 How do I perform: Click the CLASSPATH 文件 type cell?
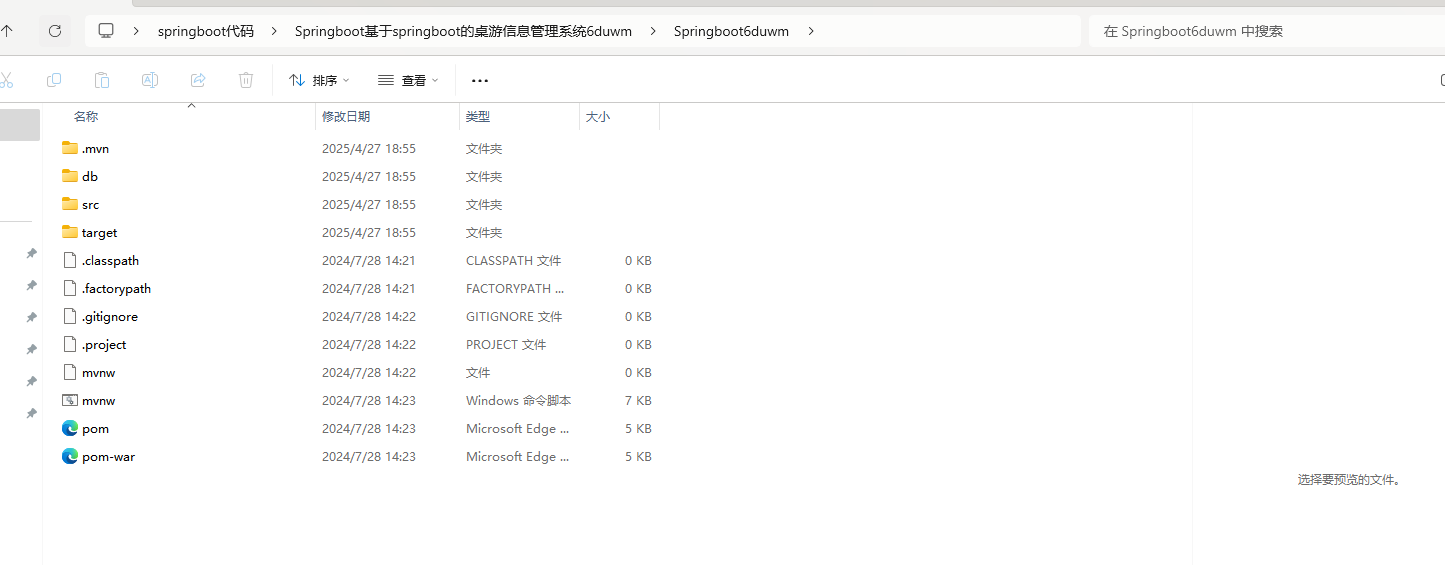click(x=514, y=260)
